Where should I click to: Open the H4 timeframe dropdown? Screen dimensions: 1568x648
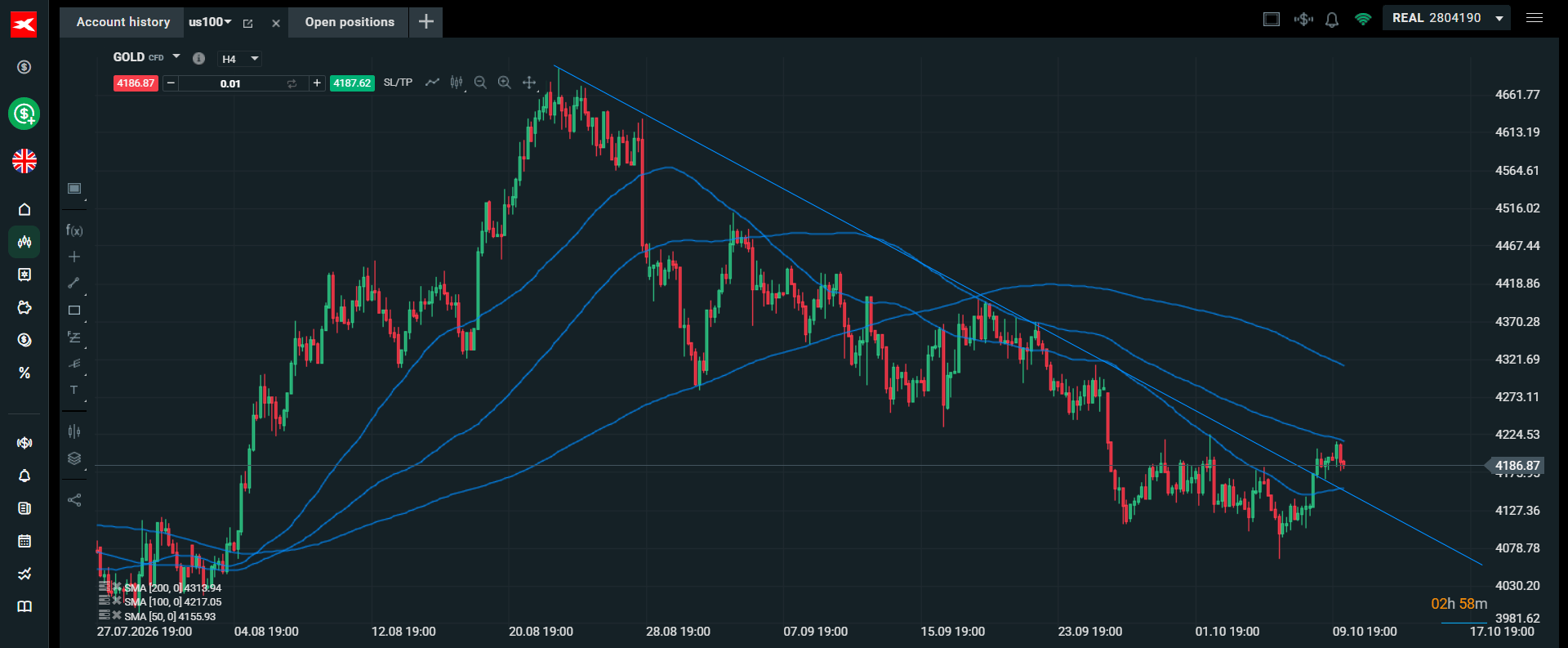(240, 59)
